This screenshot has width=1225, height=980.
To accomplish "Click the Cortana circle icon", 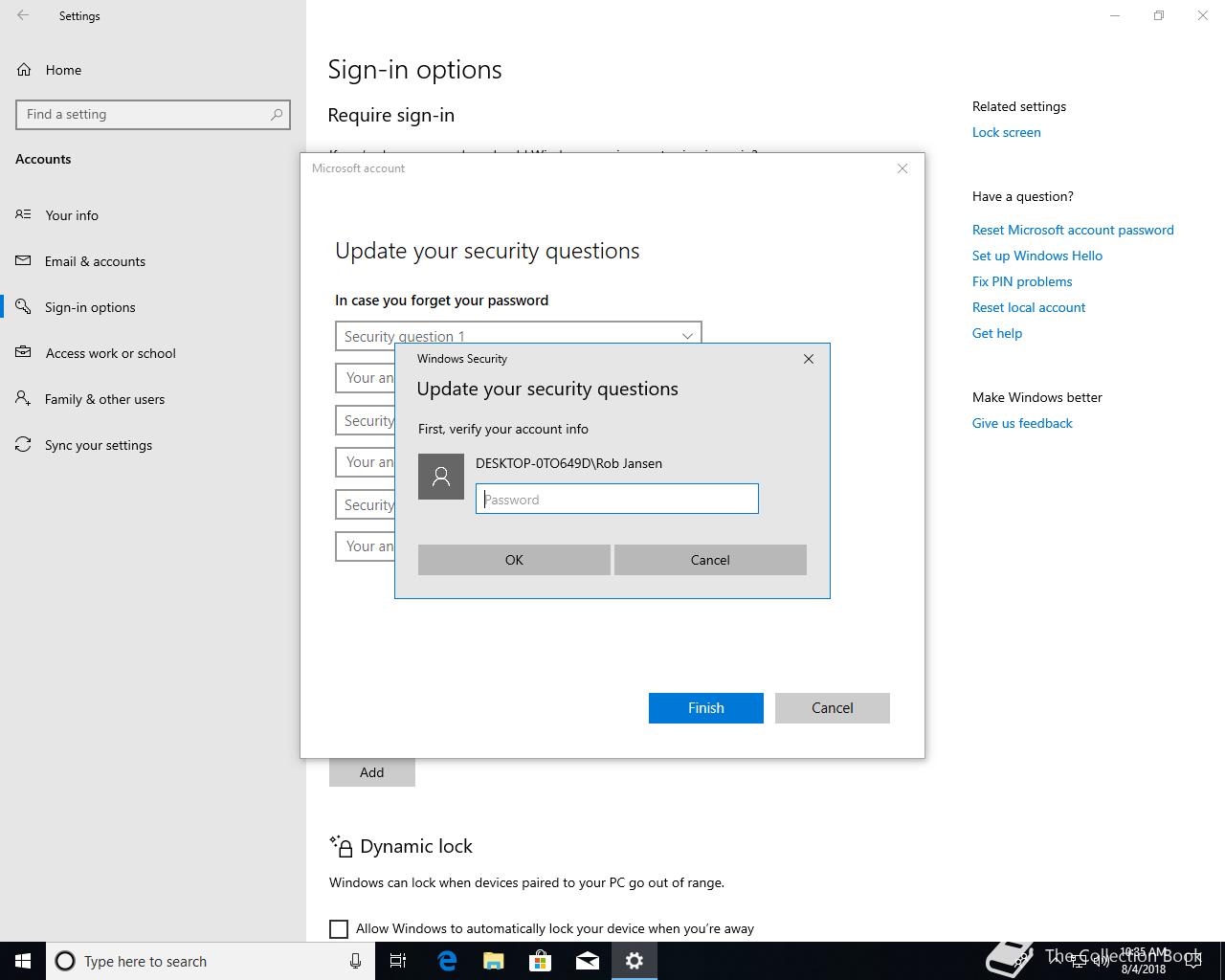I will 65,961.
